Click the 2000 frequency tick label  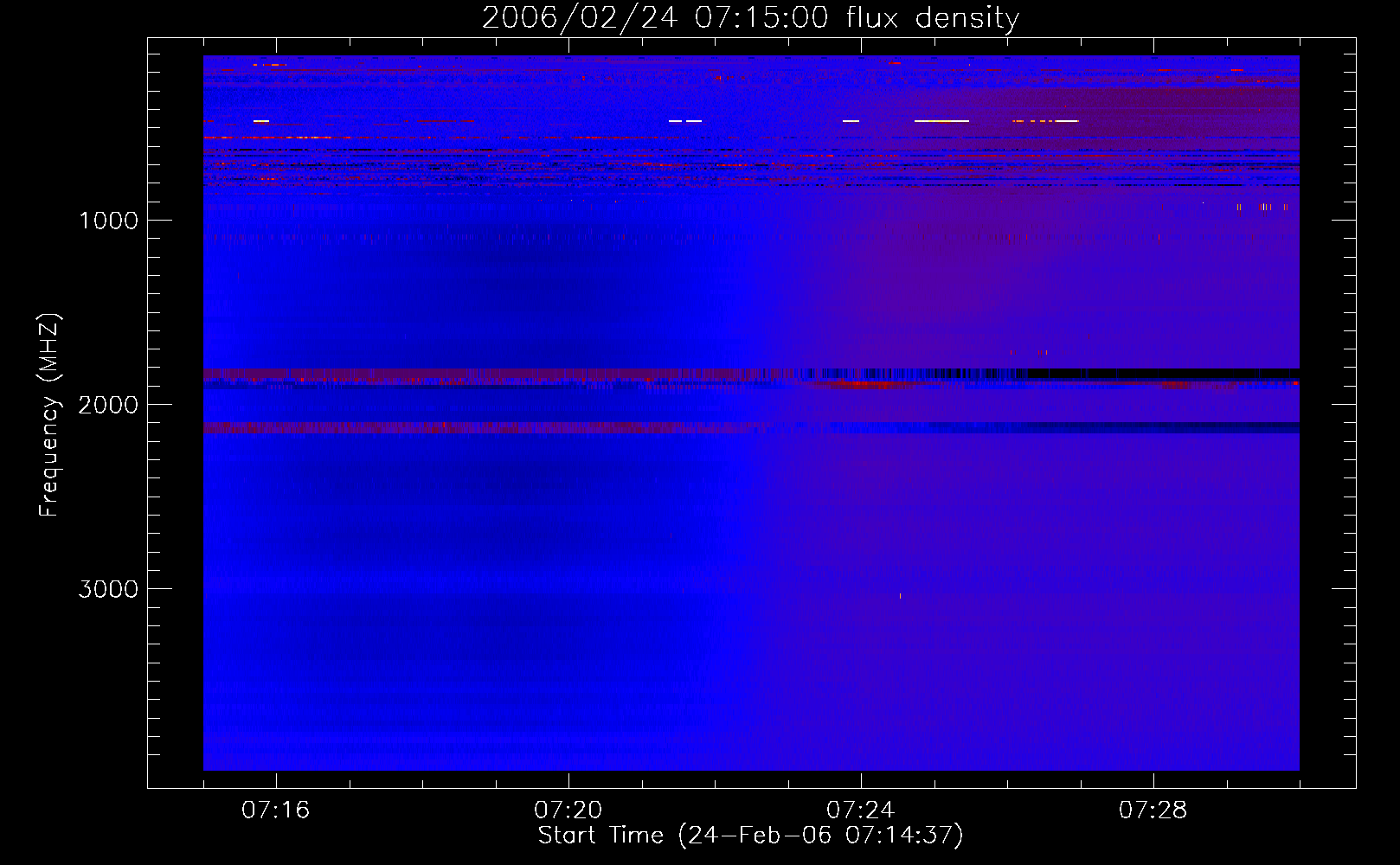point(109,405)
